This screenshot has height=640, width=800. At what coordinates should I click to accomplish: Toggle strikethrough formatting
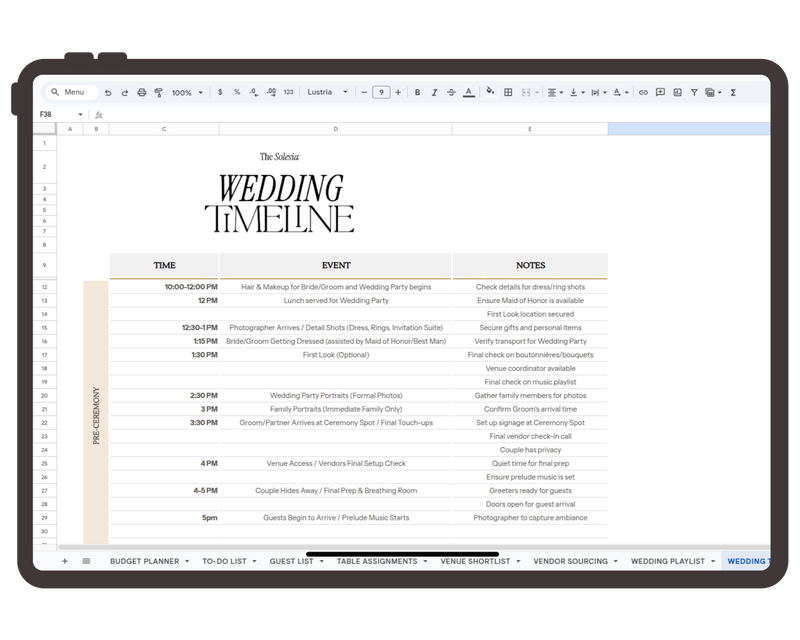451,92
